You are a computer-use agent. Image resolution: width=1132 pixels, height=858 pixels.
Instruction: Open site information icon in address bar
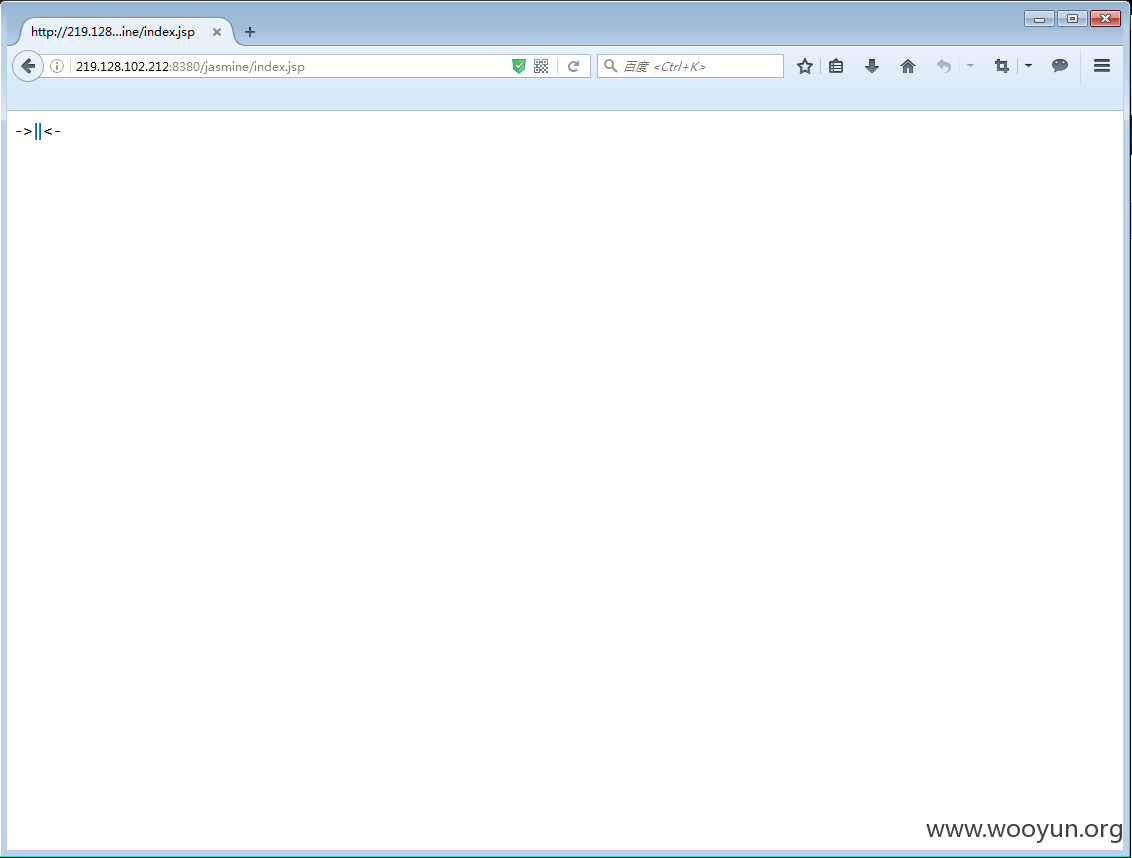click(x=57, y=66)
